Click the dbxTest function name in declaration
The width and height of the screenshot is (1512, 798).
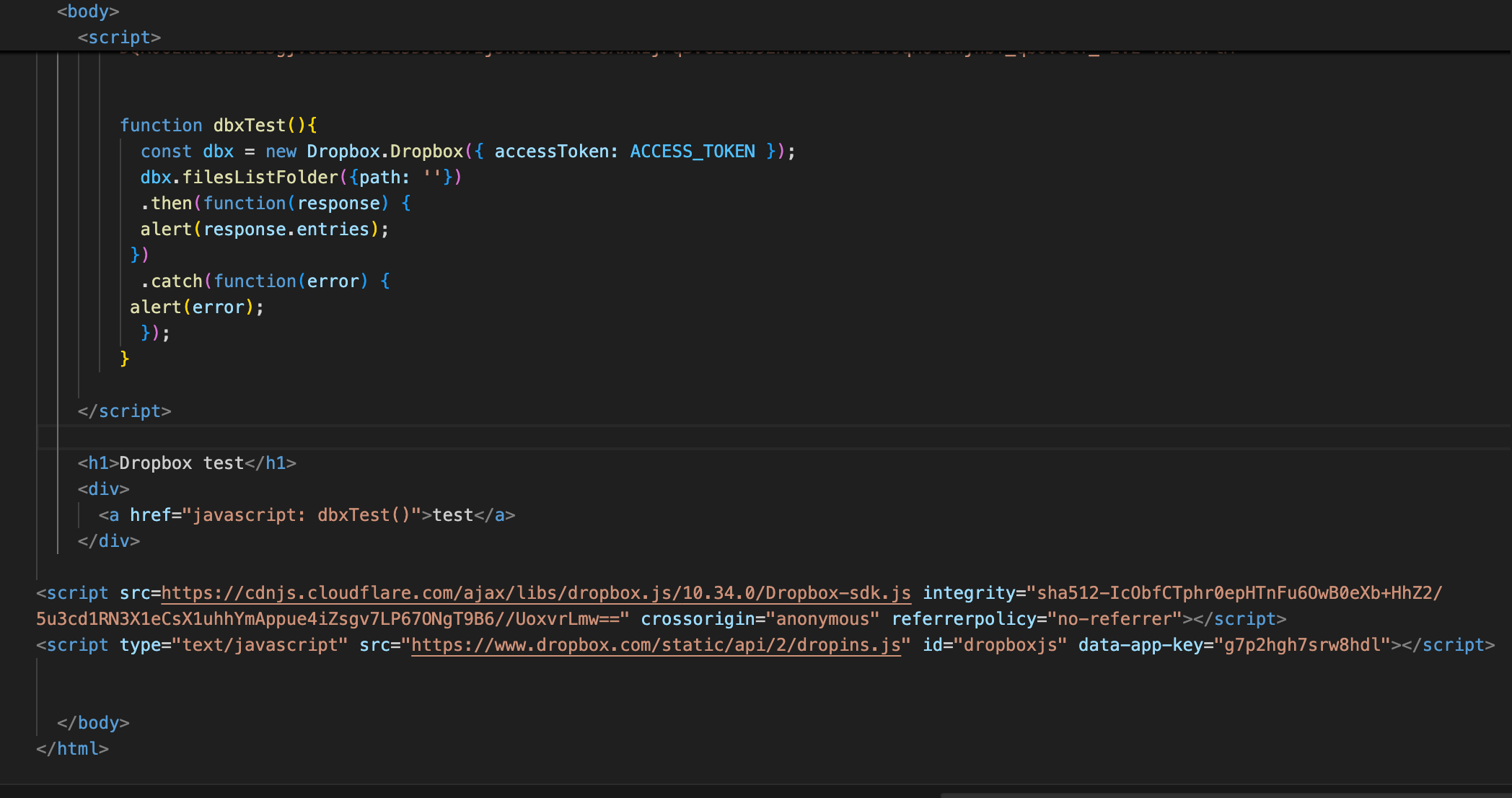pyautogui.click(x=249, y=126)
